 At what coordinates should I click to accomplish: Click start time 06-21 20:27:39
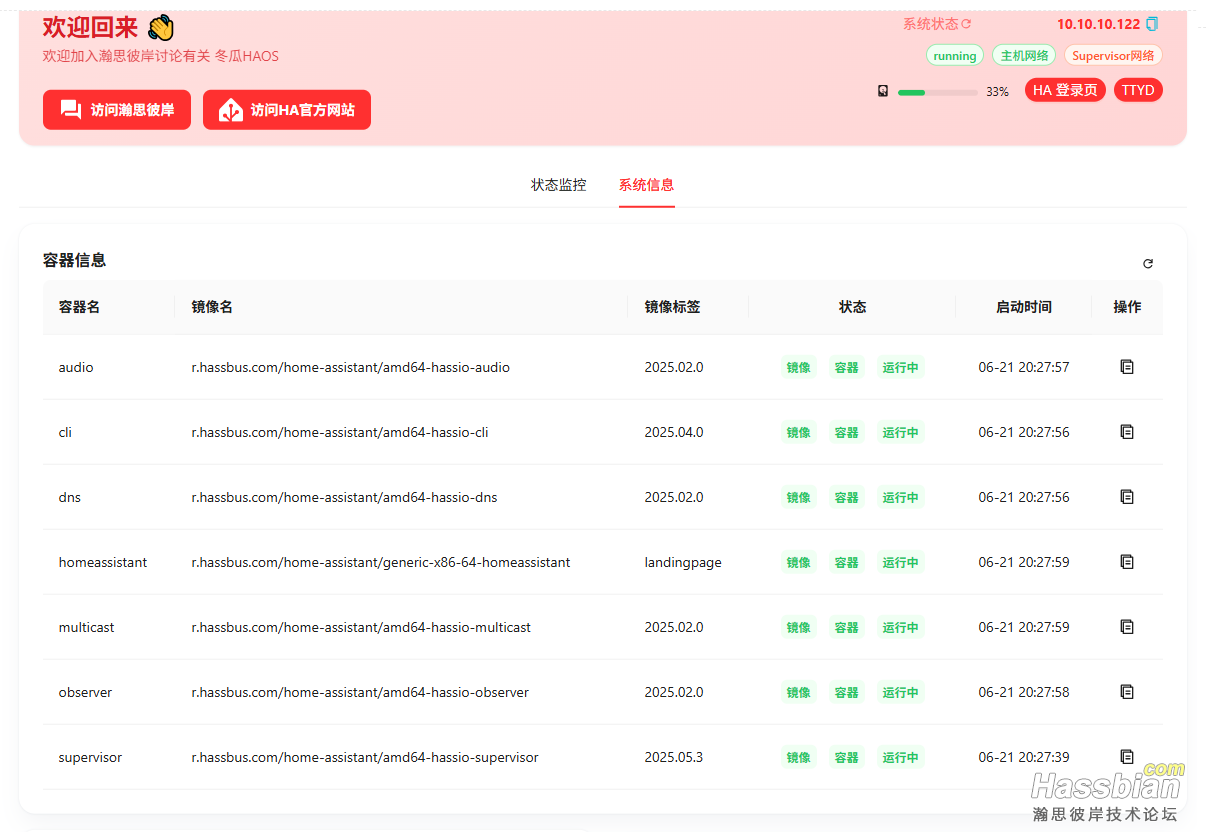click(x=1024, y=757)
